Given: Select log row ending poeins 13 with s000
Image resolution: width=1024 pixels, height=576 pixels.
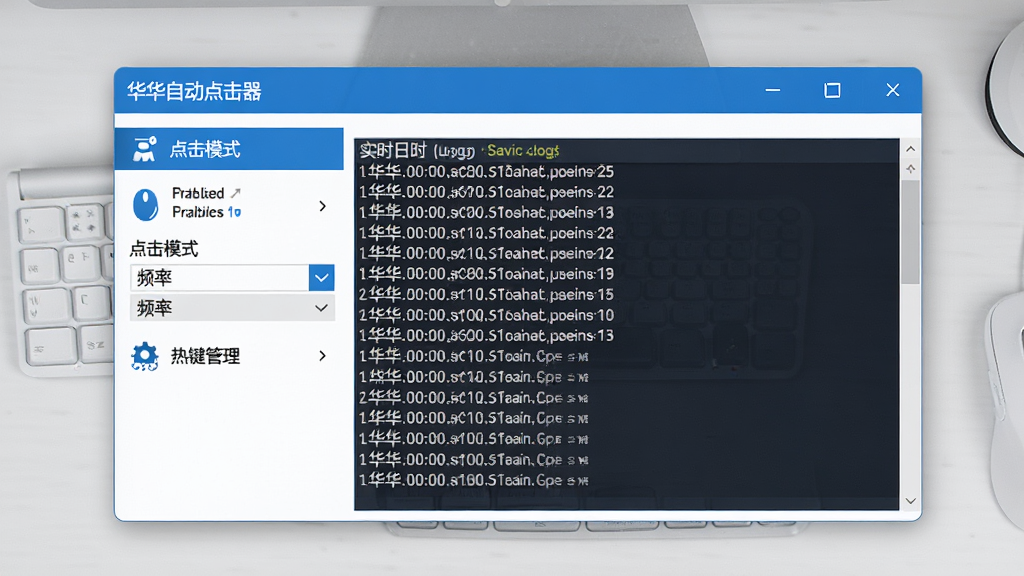Looking at the screenshot, I should pos(487,213).
